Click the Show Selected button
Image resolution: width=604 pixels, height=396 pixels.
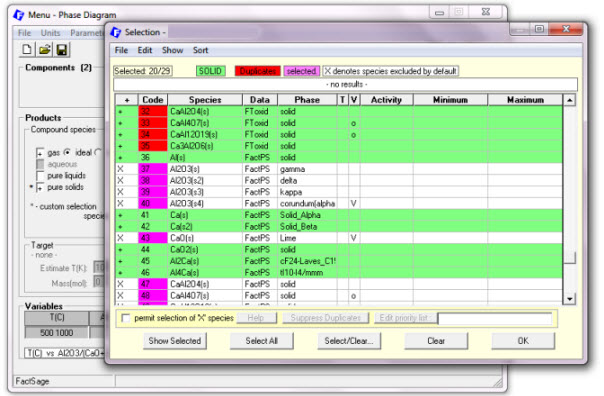click(175, 341)
